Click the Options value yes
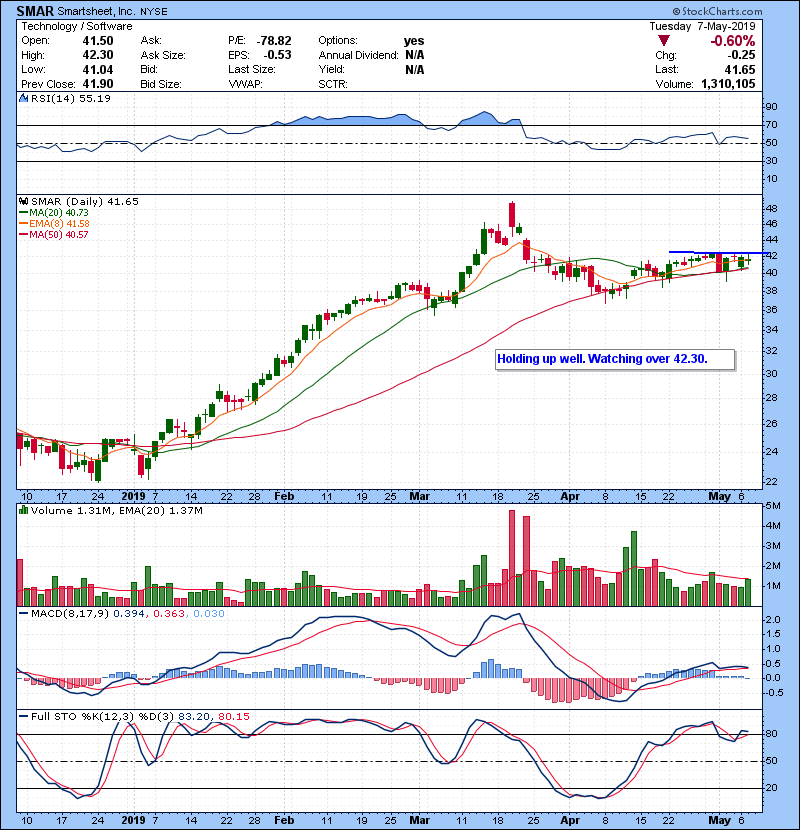800x830 pixels. click(x=414, y=41)
